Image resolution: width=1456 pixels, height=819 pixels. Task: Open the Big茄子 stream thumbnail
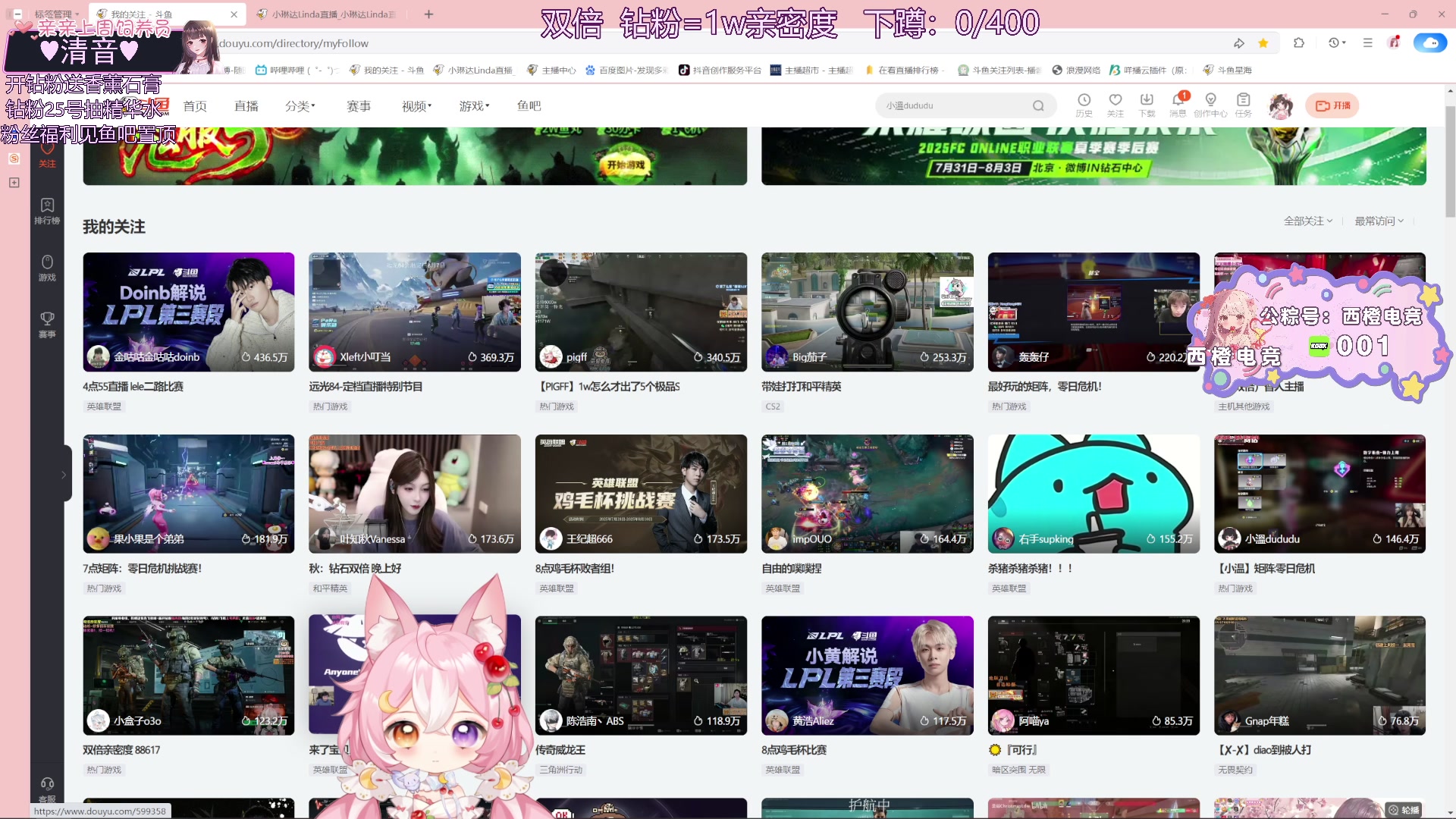click(x=868, y=312)
